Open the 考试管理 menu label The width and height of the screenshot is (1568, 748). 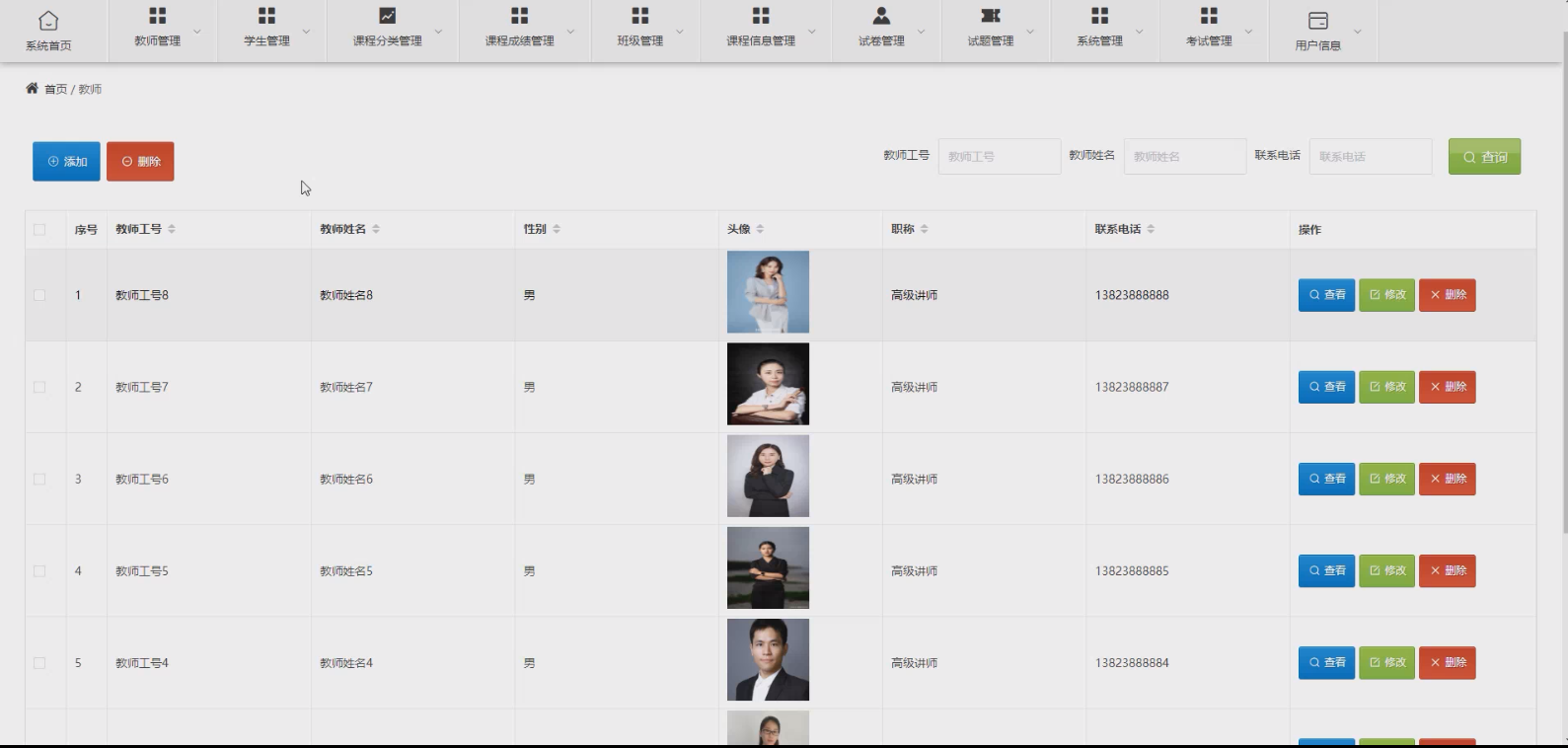(1209, 40)
